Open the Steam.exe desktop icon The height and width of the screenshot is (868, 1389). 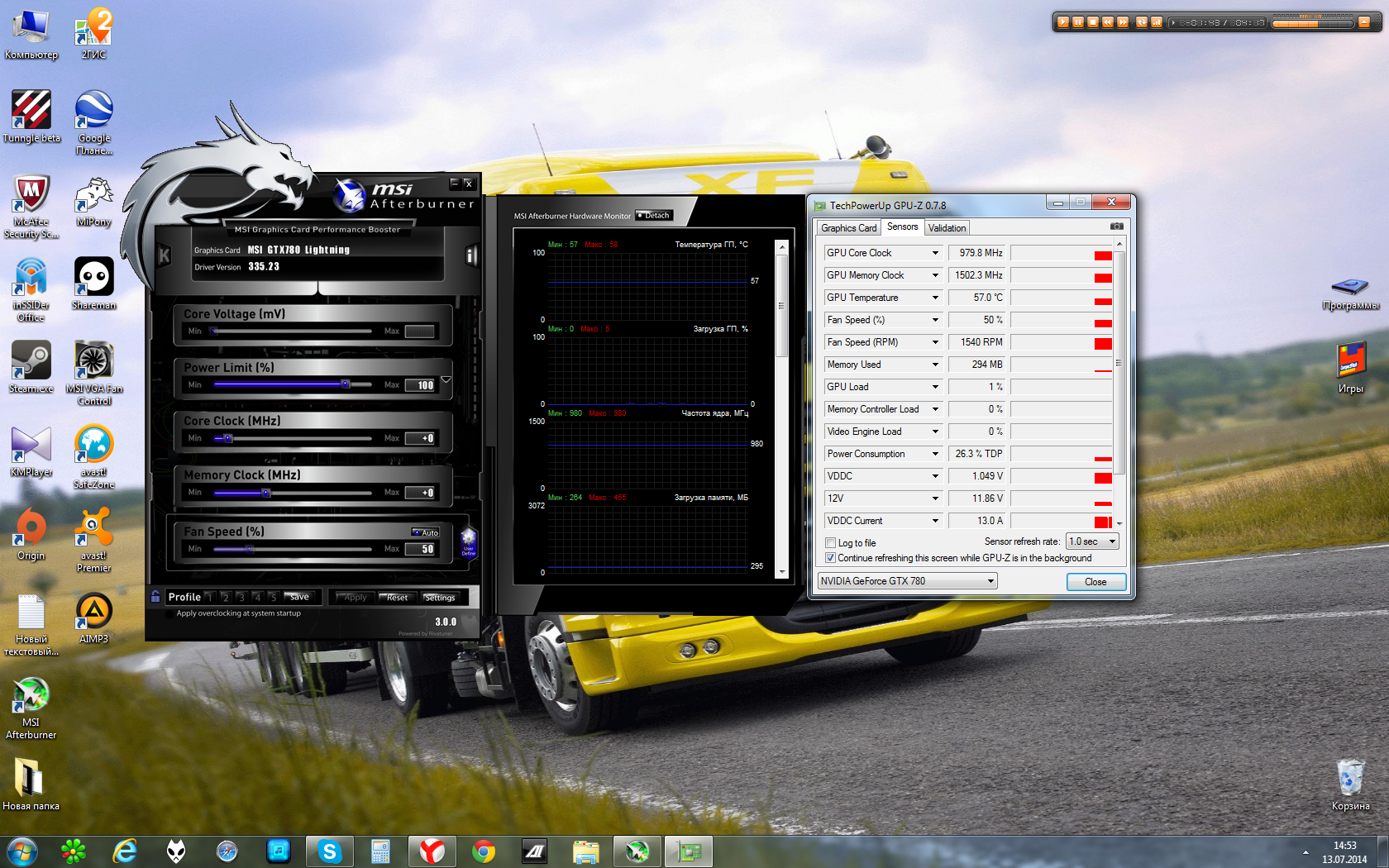[x=31, y=367]
